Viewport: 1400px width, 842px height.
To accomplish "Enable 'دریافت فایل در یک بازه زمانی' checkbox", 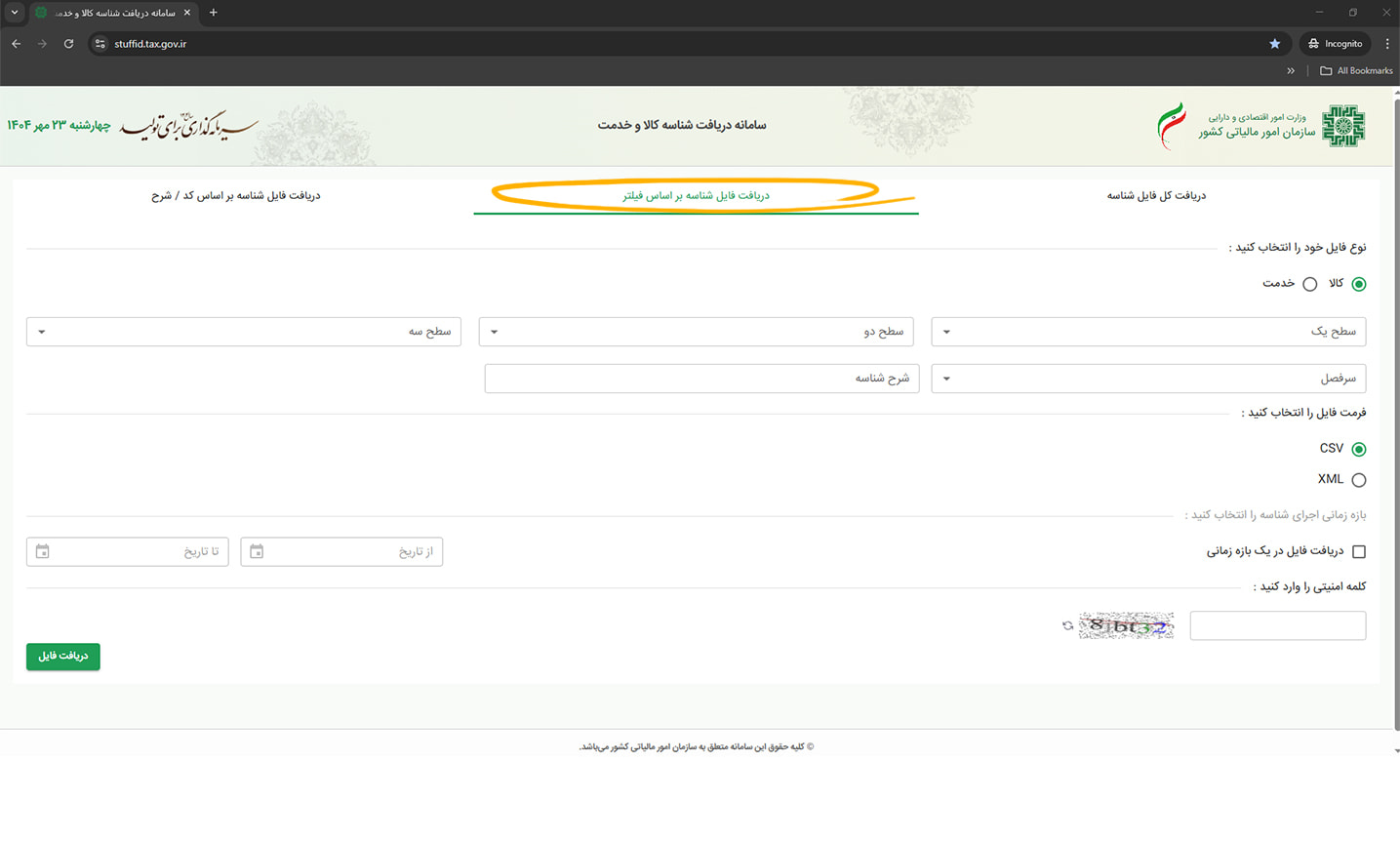I will coord(1359,552).
